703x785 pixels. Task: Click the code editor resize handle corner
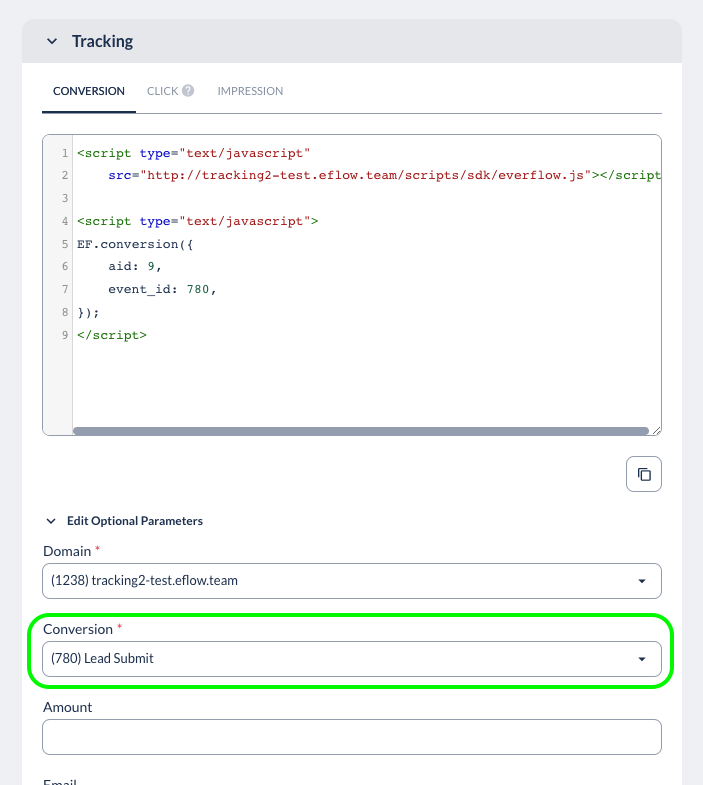coord(657,431)
